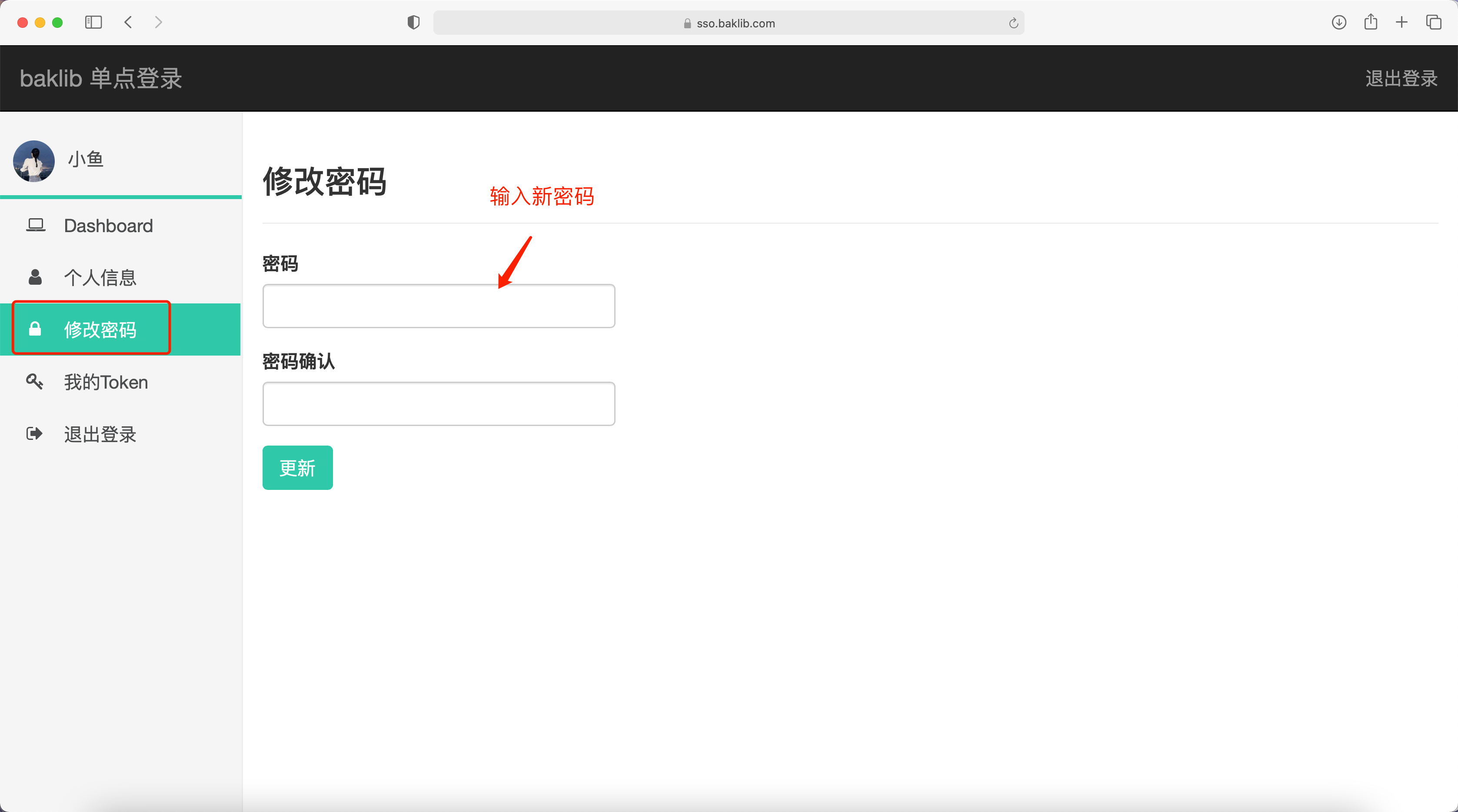This screenshot has height=812, width=1458.
Task: Show the tab overview icon
Action: (1433, 23)
